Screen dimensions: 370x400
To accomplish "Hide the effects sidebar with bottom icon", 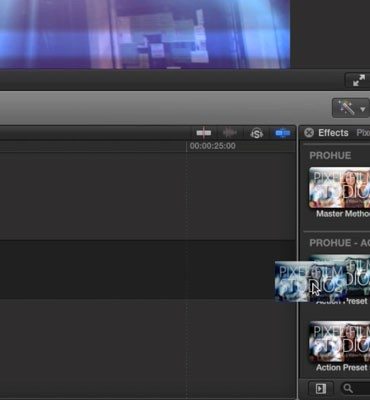I will pos(320,388).
